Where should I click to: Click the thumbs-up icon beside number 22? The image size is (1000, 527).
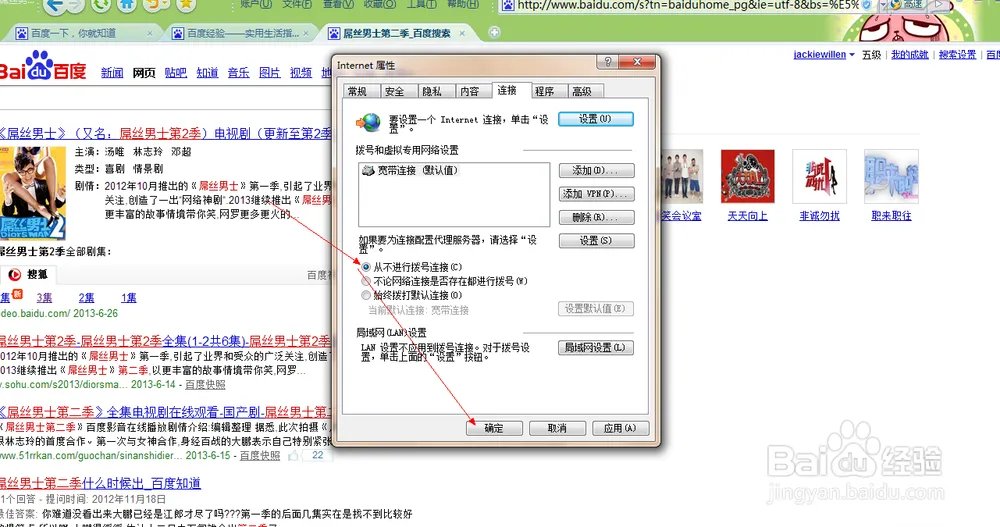pos(293,456)
